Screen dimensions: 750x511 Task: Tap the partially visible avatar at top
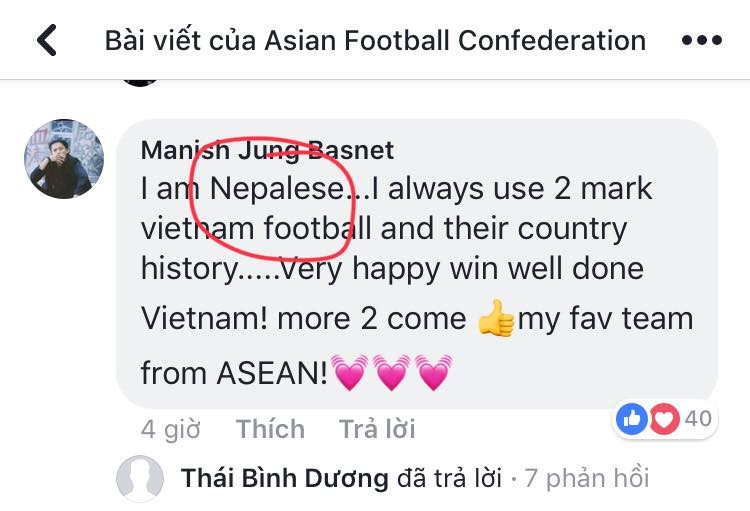coord(140,78)
